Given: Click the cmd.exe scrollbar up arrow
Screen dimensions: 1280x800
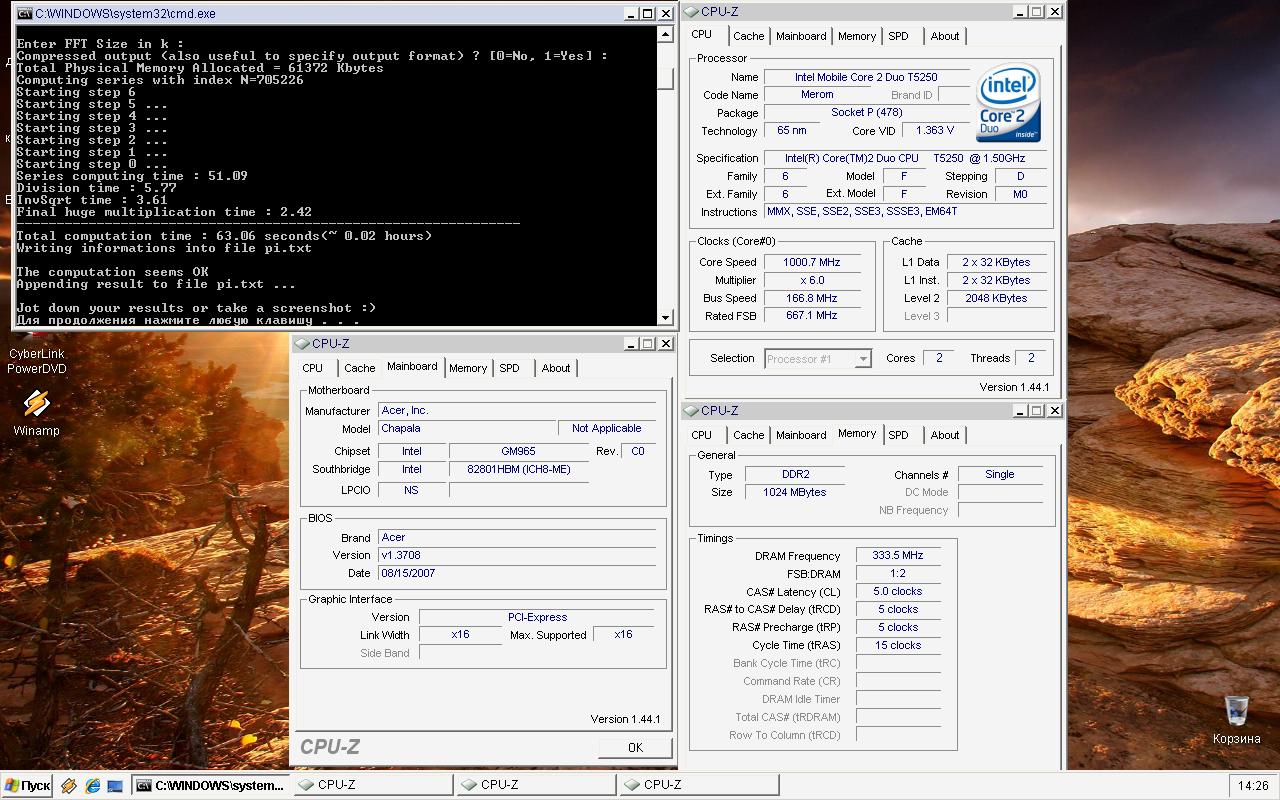Looking at the screenshot, I should pyautogui.click(x=666, y=33).
